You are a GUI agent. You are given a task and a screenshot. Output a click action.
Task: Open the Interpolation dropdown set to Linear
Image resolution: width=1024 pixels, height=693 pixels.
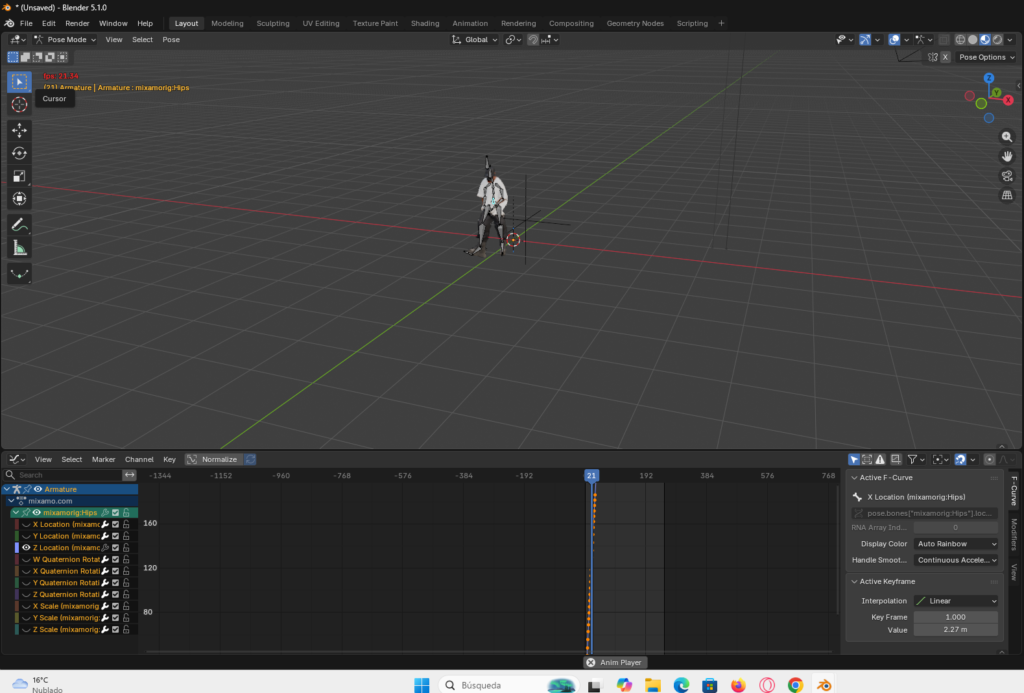956,601
